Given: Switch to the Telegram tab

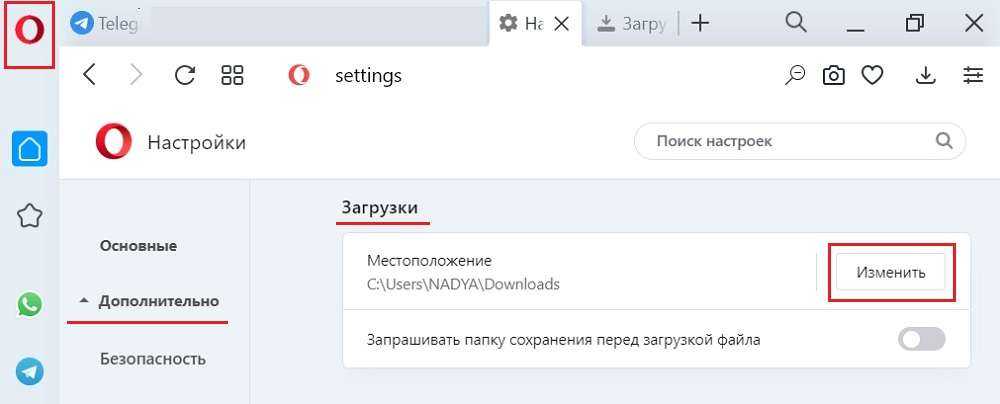Looking at the screenshot, I should coord(104,23).
